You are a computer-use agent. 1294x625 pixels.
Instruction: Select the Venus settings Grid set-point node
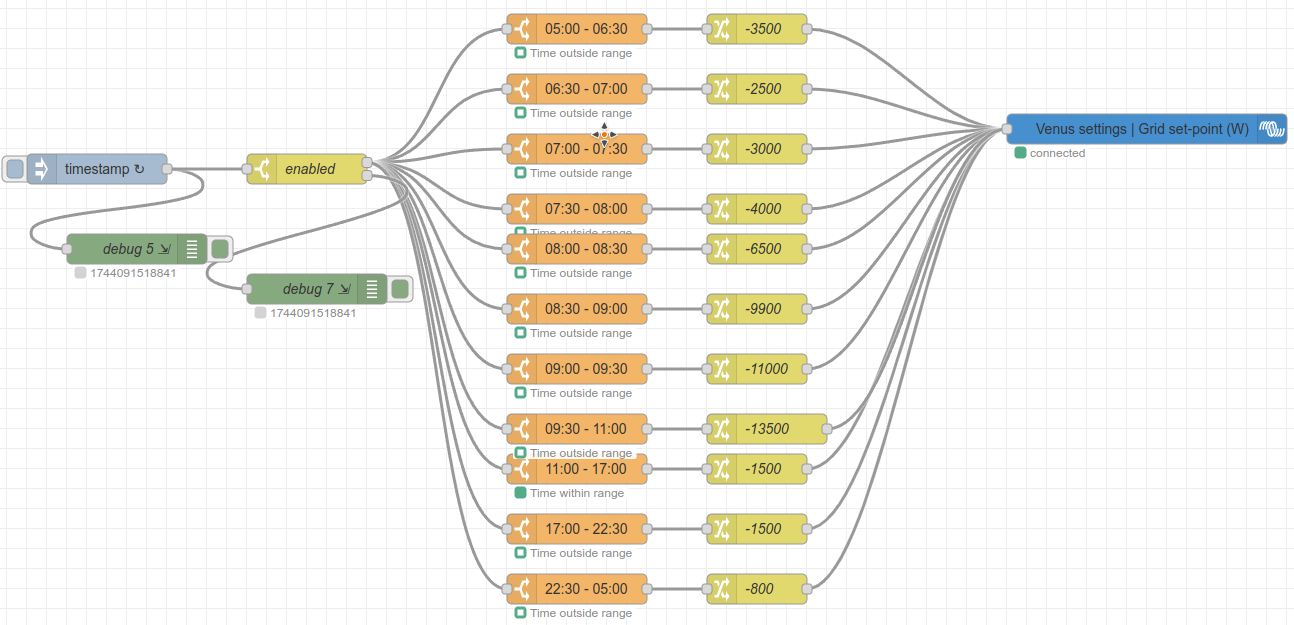tap(1141, 129)
